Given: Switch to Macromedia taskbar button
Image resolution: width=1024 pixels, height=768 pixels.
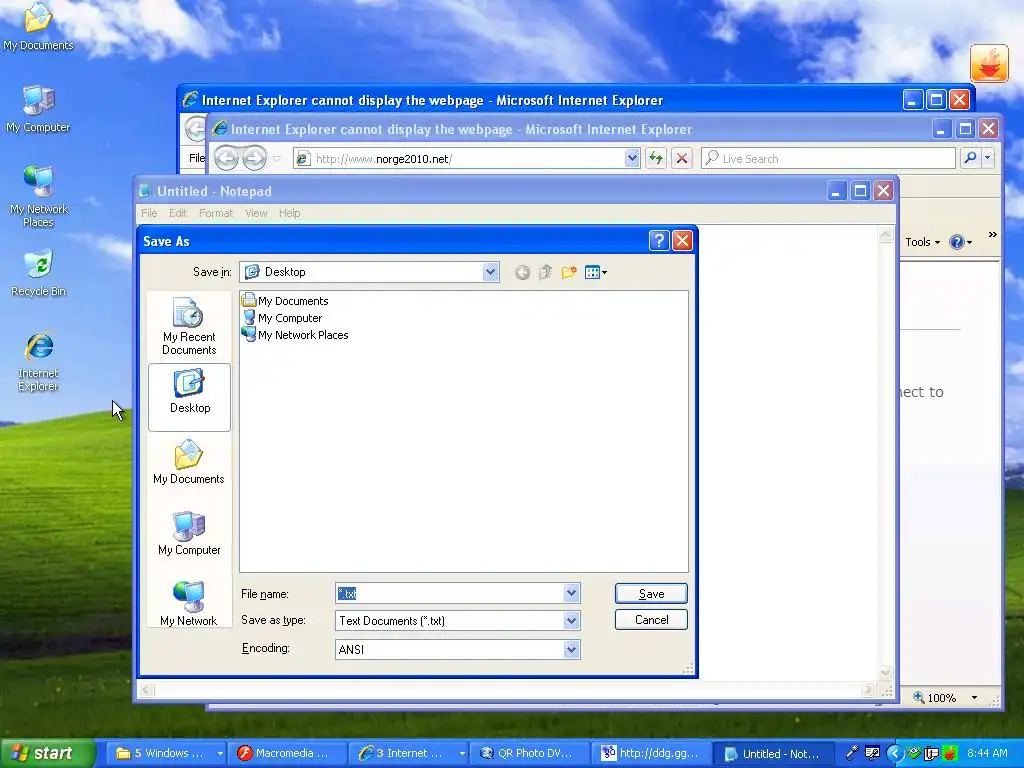Looking at the screenshot, I should [x=288, y=753].
